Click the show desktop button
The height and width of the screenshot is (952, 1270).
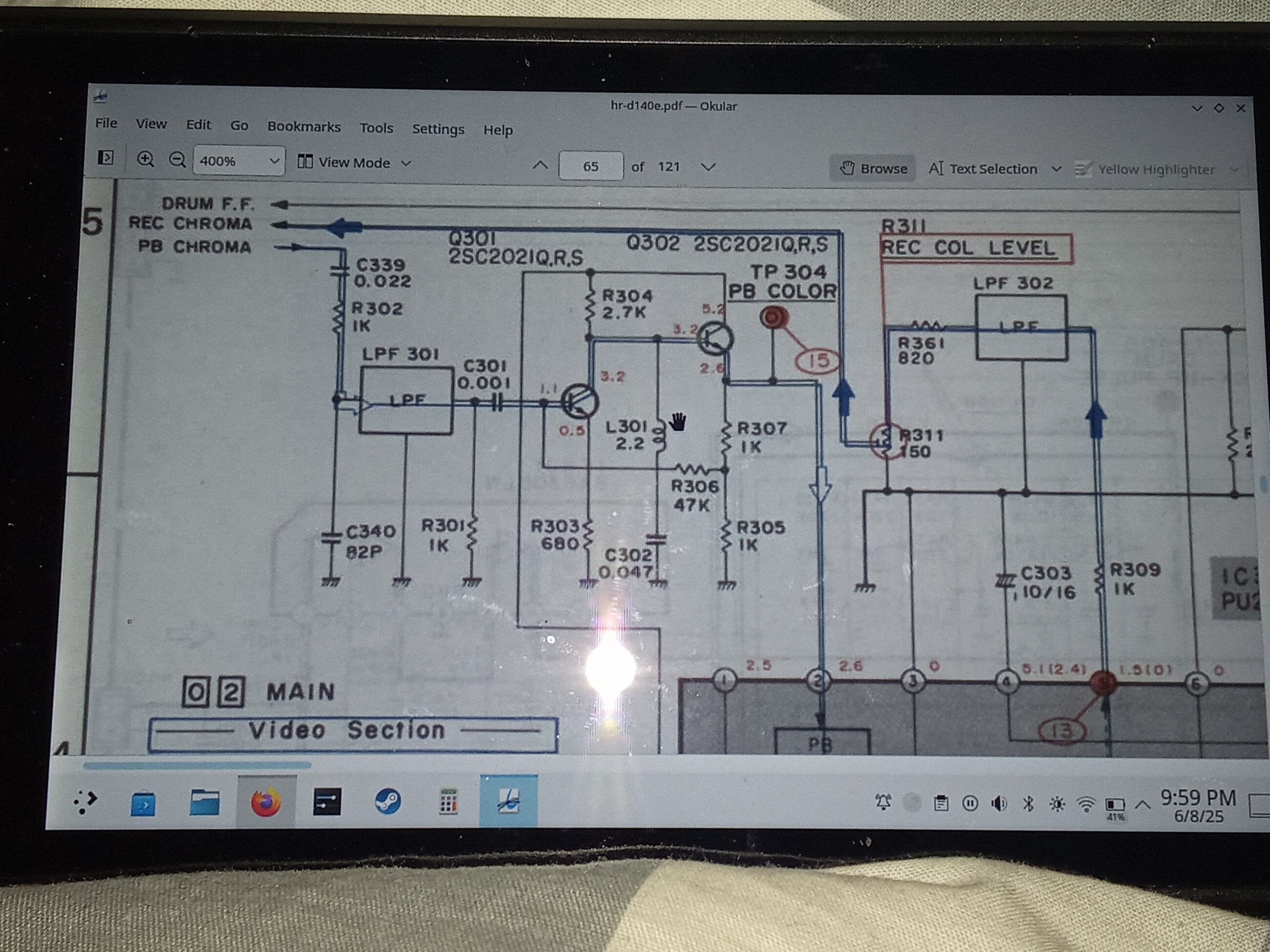(x=1260, y=805)
